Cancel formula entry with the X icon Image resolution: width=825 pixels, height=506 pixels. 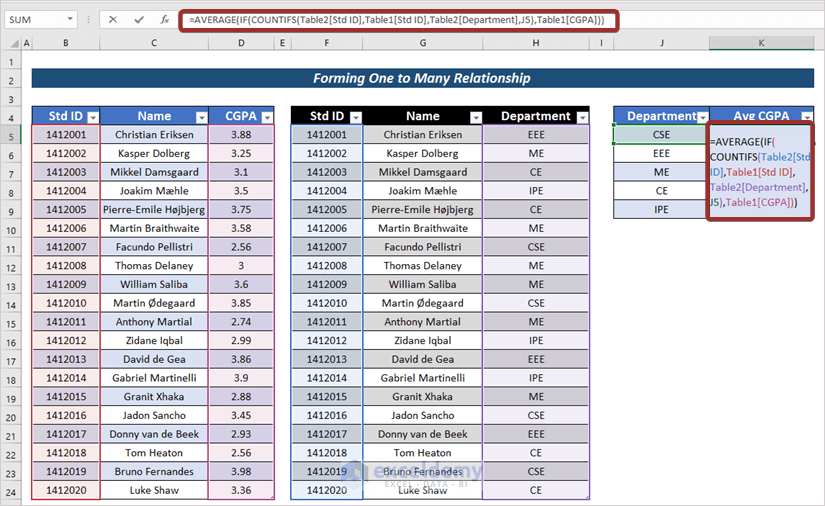(113, 20)
